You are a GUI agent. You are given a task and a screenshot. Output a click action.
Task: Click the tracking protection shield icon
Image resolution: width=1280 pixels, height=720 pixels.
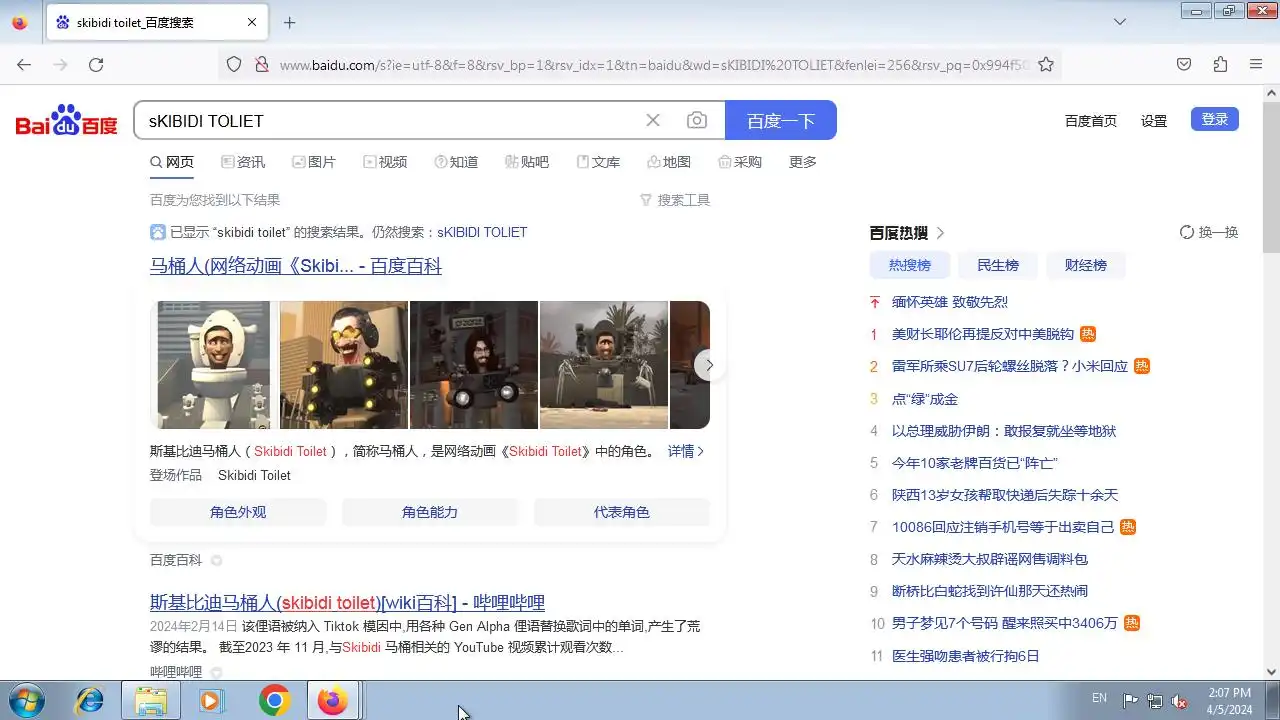coord(234,64)
